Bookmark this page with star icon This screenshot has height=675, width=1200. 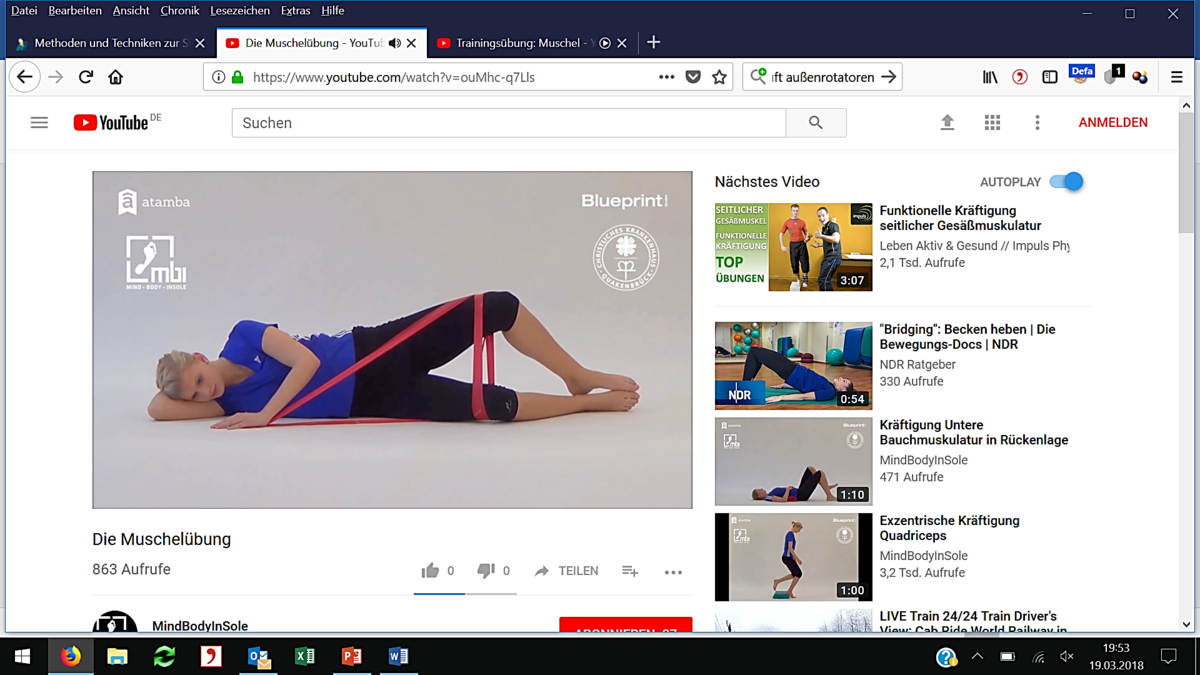point(719,77)
